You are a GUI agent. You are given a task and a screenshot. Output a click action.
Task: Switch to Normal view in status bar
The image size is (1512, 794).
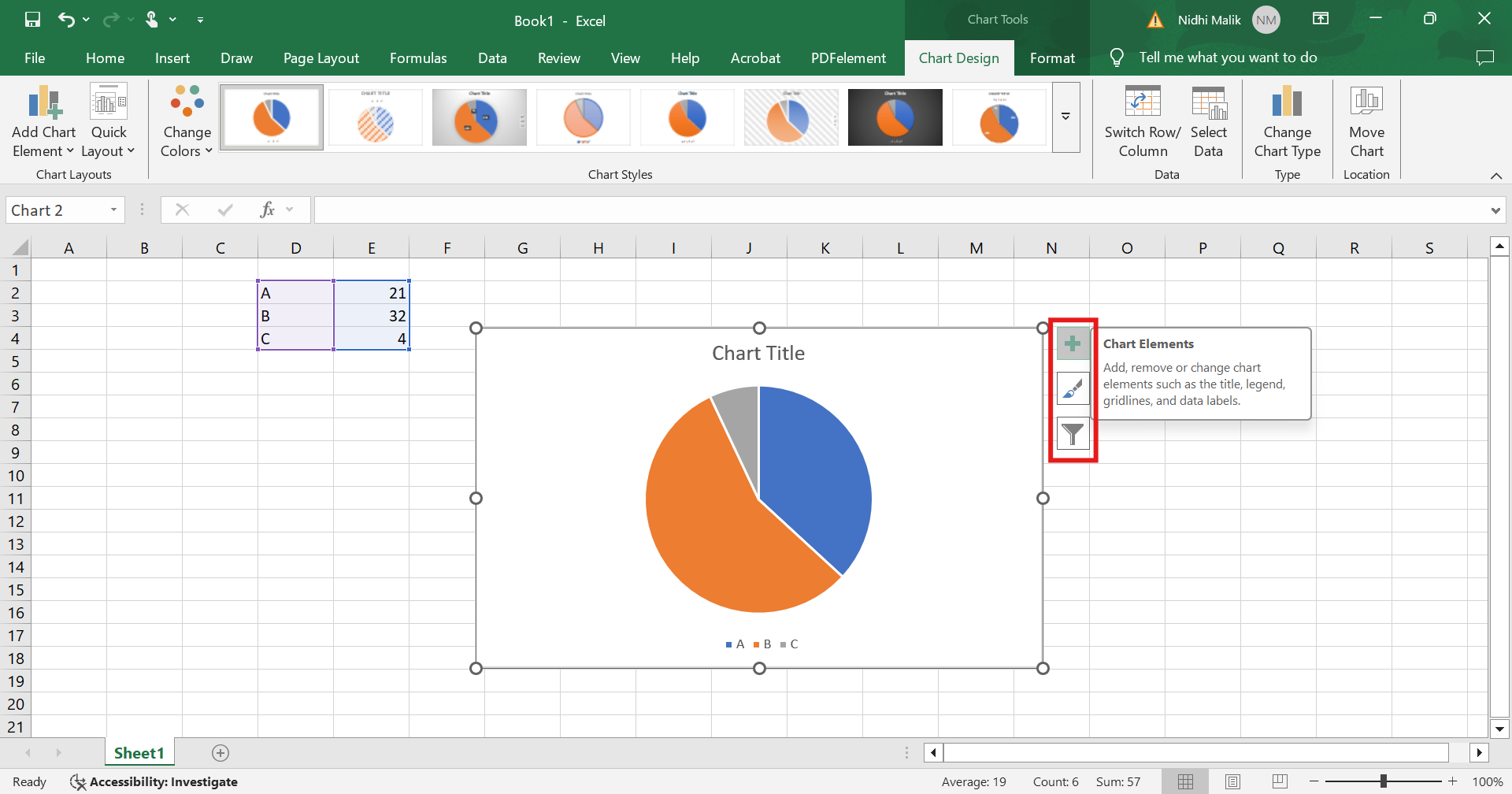(x=1185, y=781)
